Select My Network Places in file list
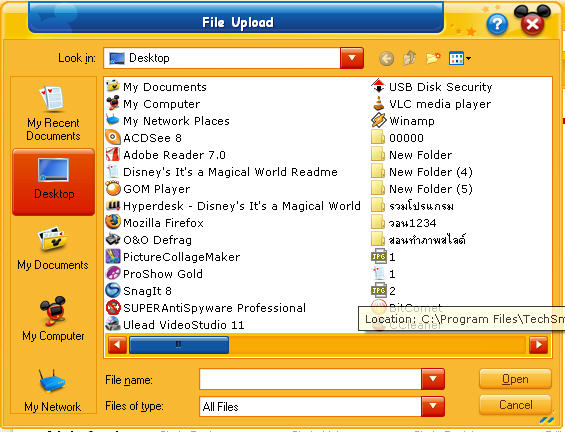The height and width of the screenshot is (432, 565). [168, 121]
